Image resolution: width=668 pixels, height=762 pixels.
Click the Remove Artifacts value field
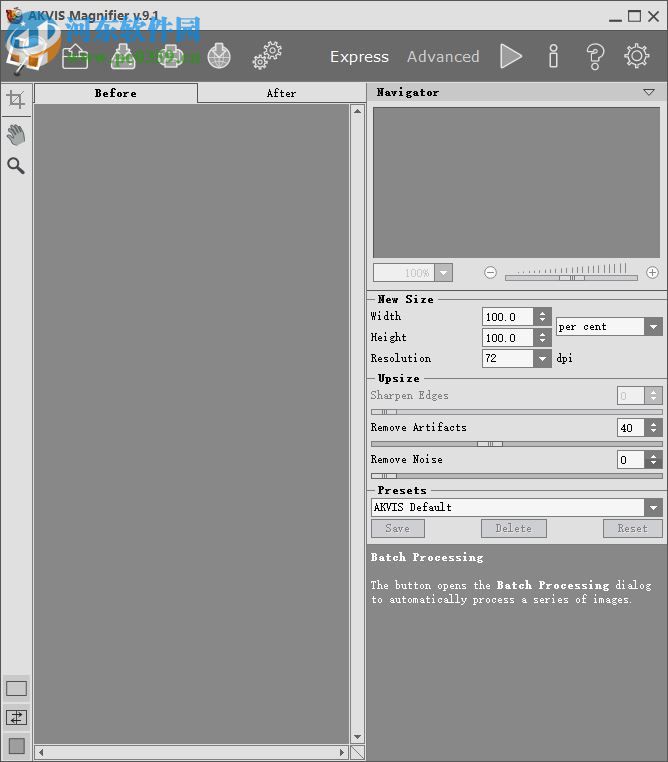631,428
